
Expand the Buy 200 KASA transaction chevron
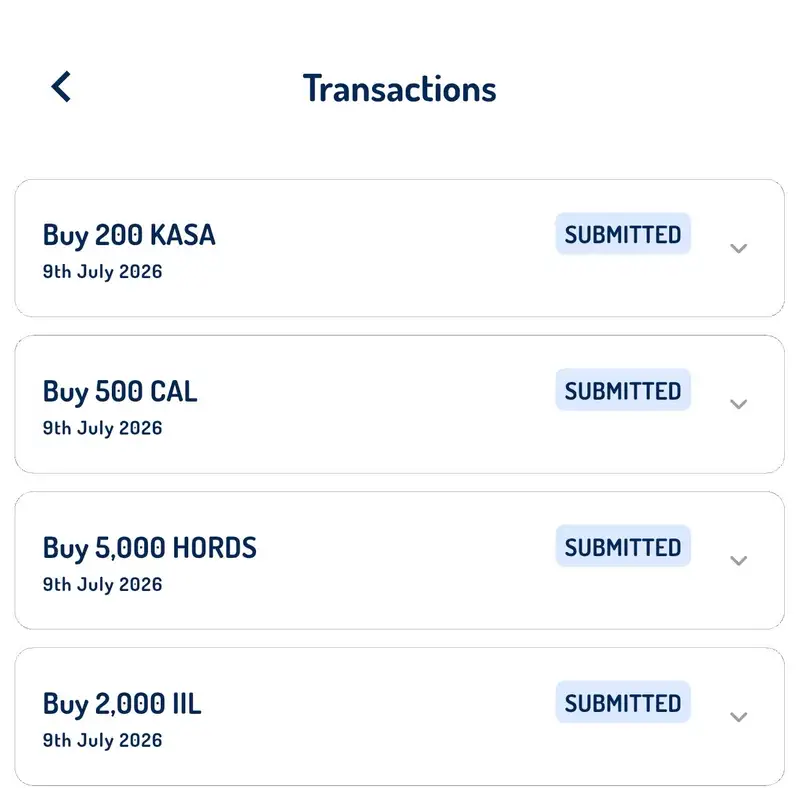pos(738,248)
